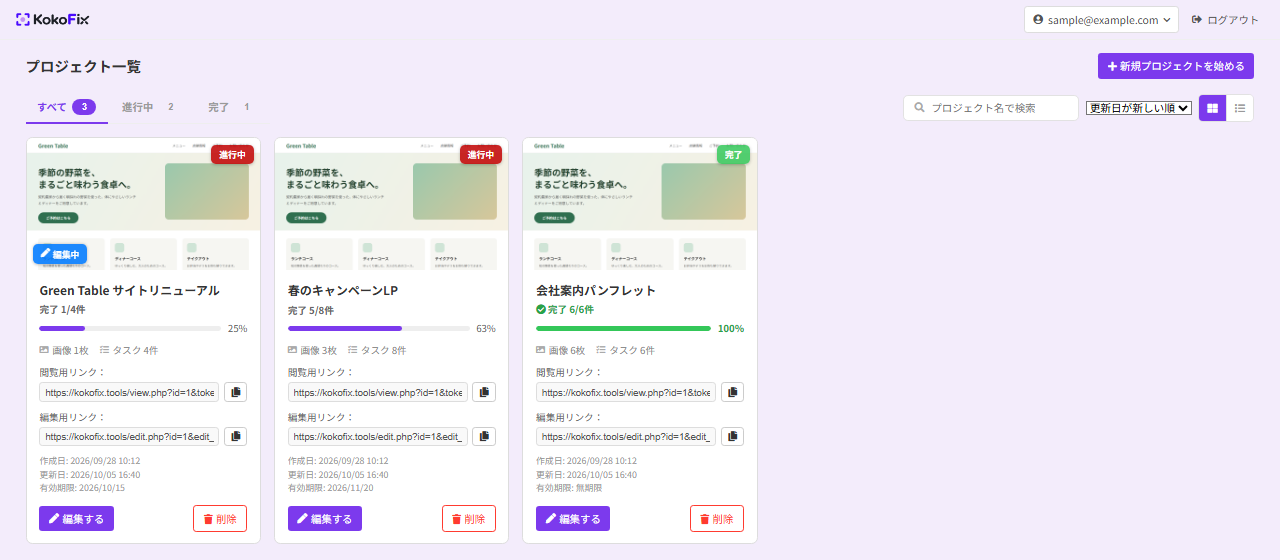Select the すべて tab
Screen dimensions: 1280x560
point(66,107)
